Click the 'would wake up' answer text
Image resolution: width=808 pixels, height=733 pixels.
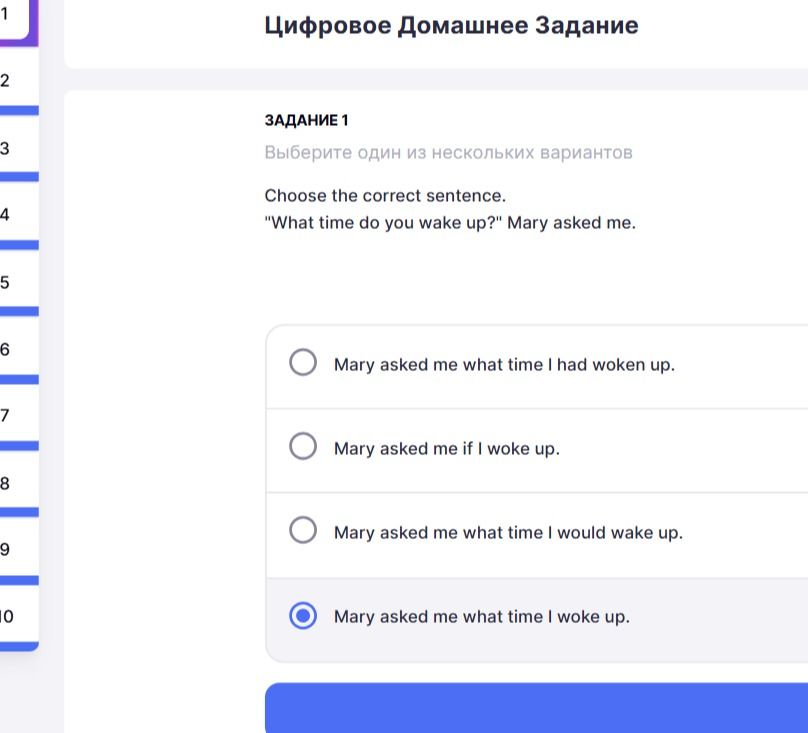click(620, 532)
